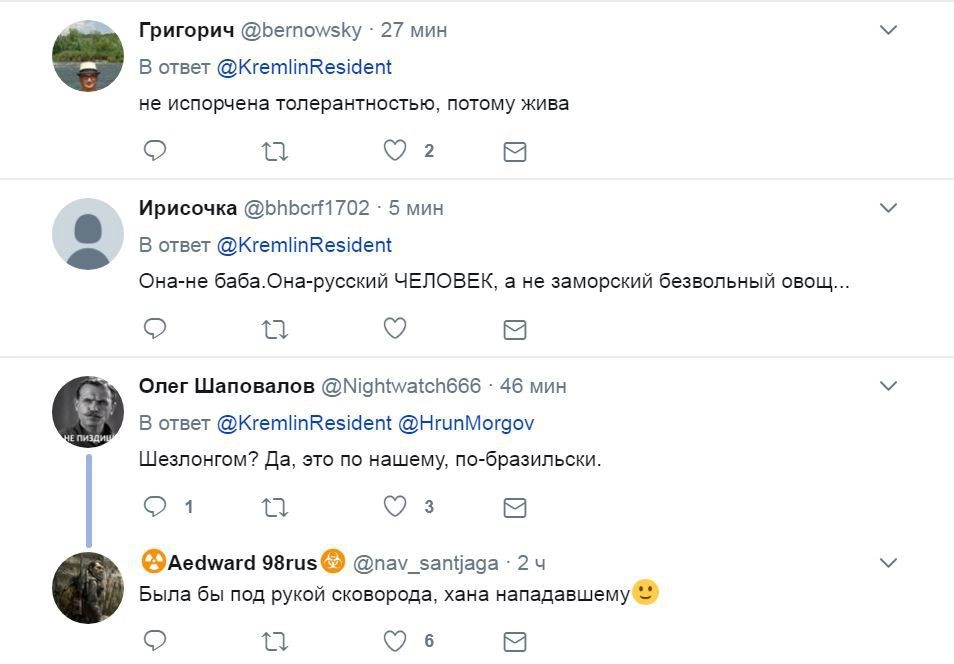The image size is (954, 664).
Task: Click Aedward 98rus's username
Action: [x=425, y=563]
